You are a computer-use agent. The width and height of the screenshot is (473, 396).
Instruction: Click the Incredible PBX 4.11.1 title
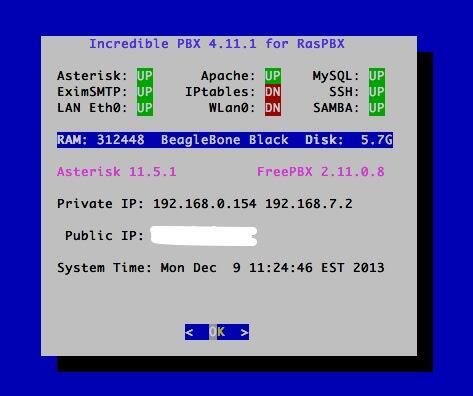tap(217, 44)
